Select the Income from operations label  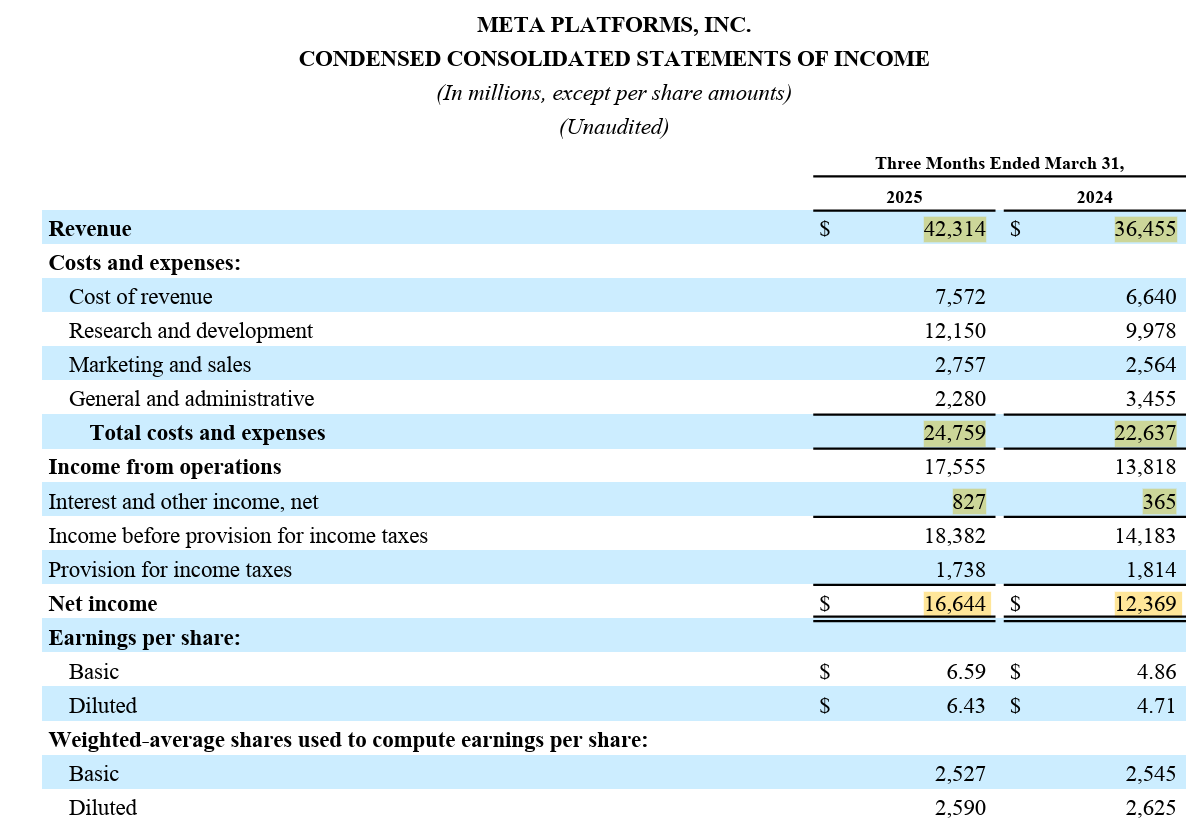point(165,466)
